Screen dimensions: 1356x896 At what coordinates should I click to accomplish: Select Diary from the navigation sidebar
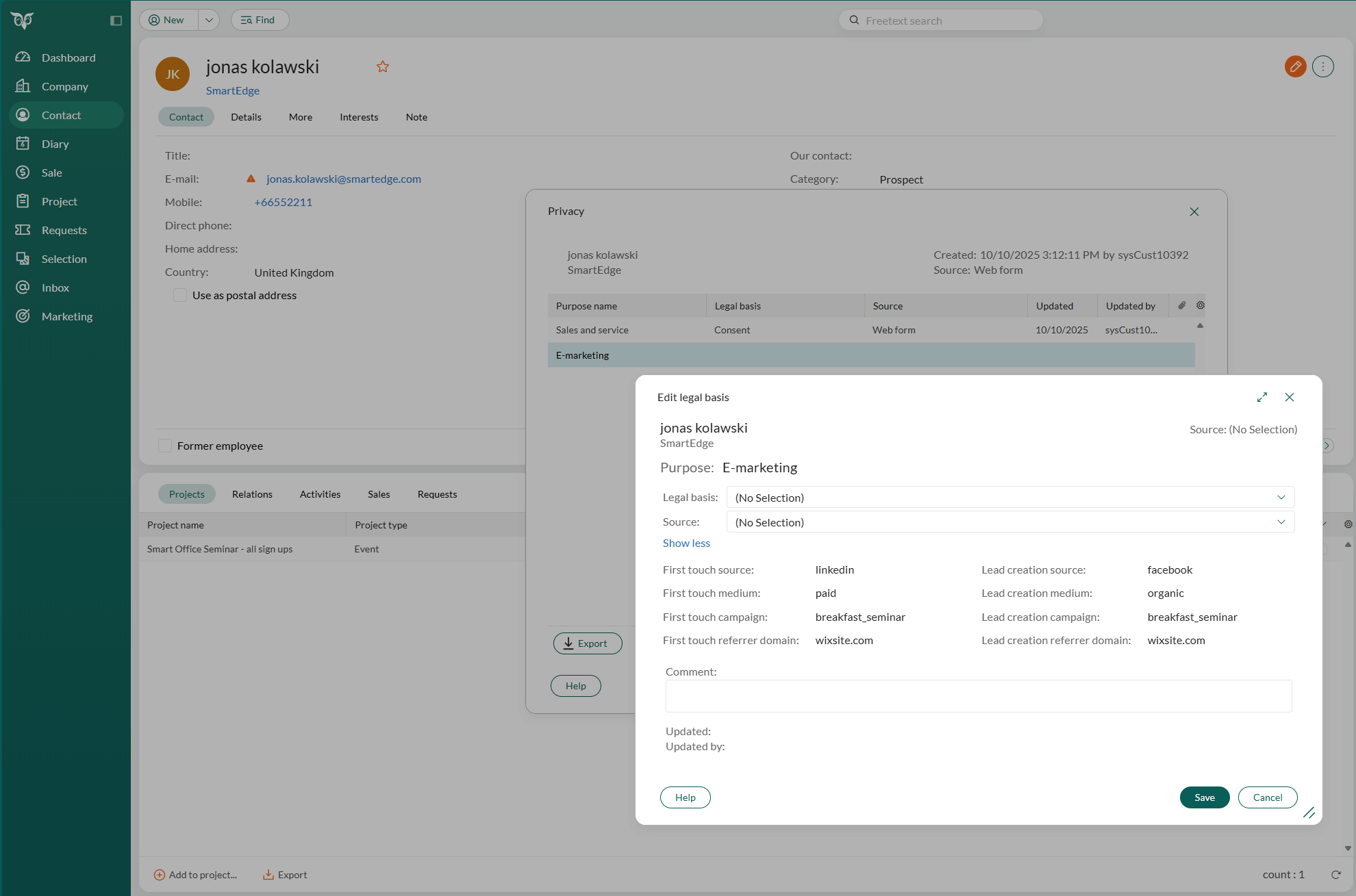click(x=54, y=144)
